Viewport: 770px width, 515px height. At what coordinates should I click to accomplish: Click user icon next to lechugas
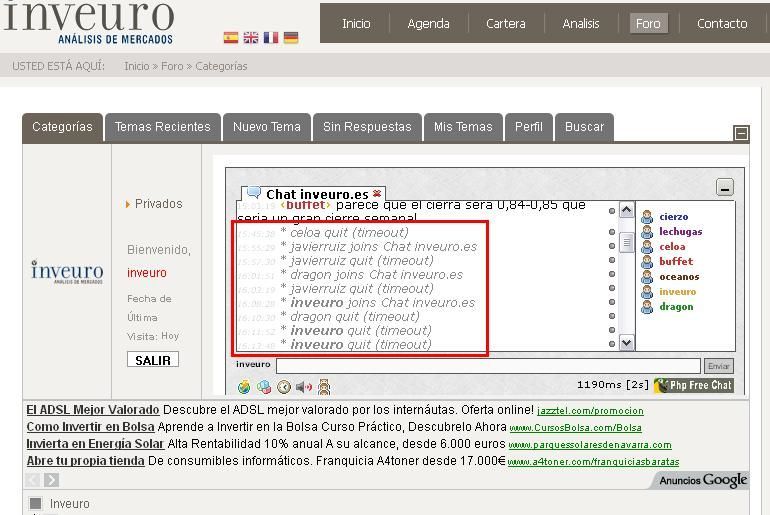click(647, 231)
